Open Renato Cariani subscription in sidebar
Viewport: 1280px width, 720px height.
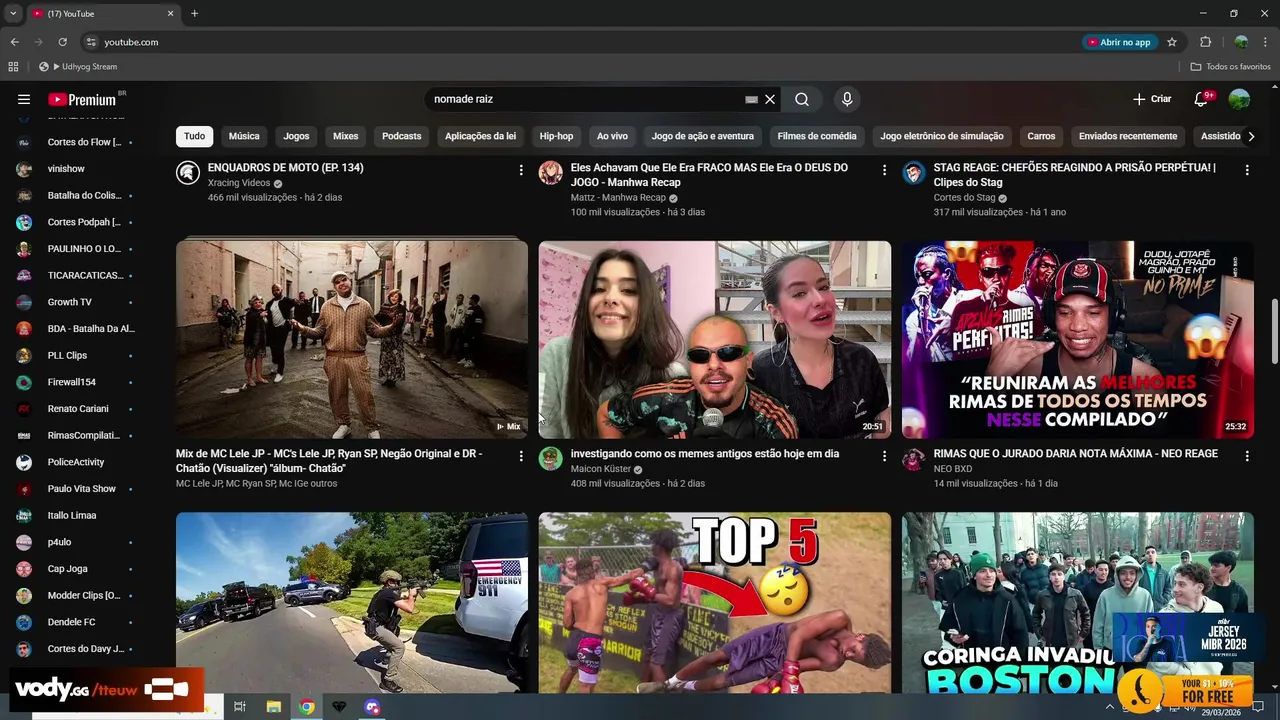click(x=74, y=409)
